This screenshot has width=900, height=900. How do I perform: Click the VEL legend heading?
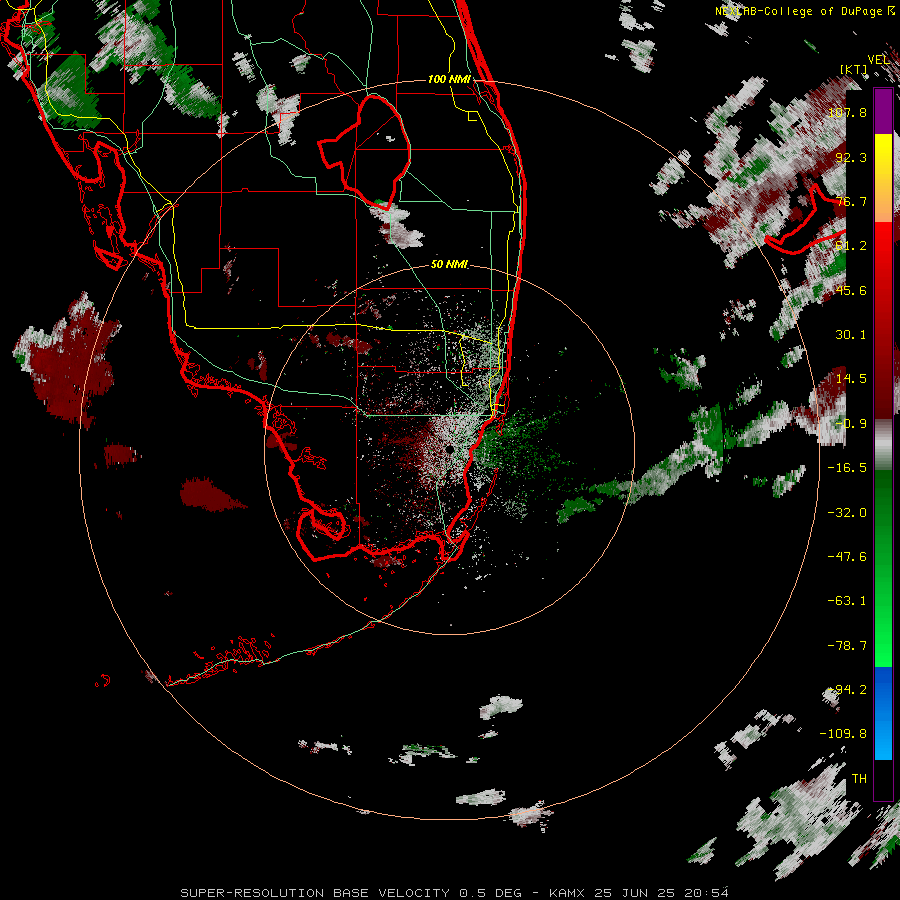(878, 60)
